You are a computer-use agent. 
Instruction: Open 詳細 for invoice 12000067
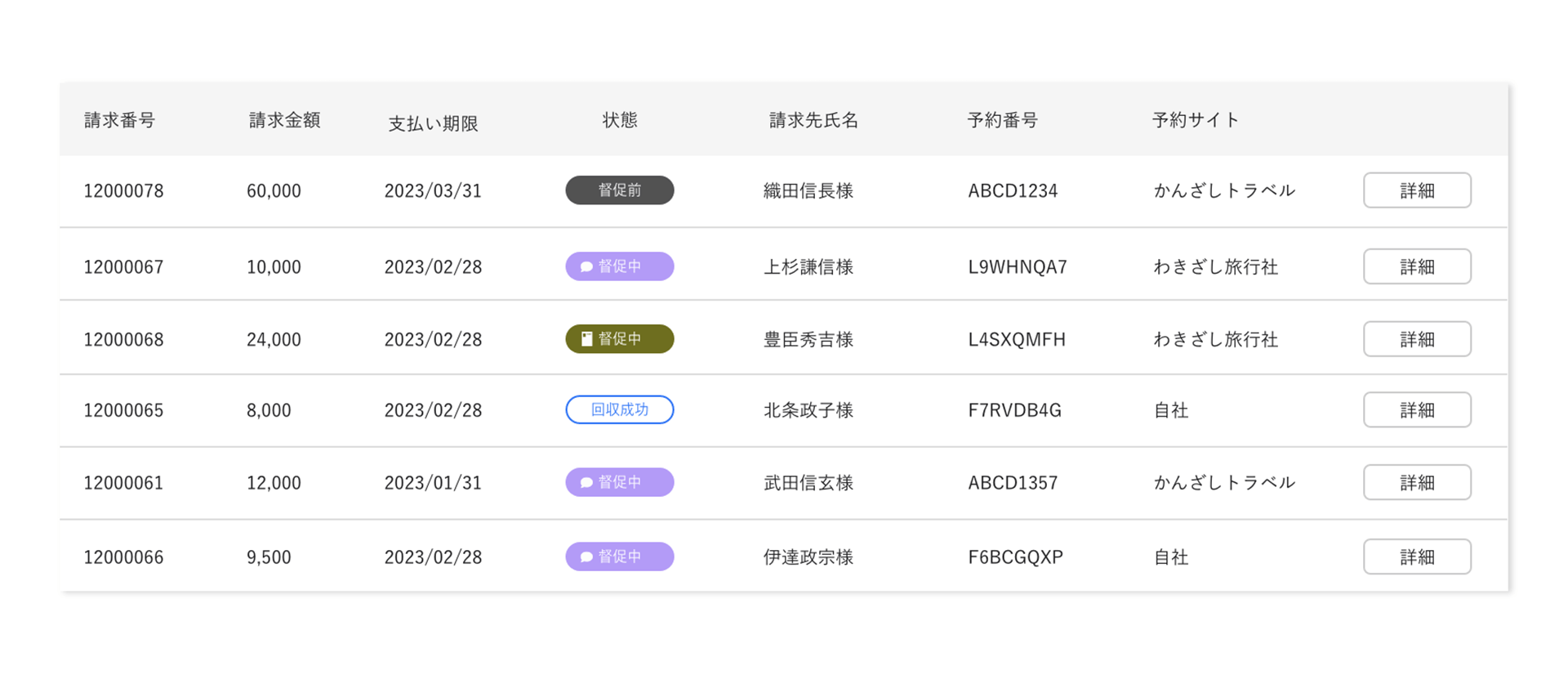1417,266
